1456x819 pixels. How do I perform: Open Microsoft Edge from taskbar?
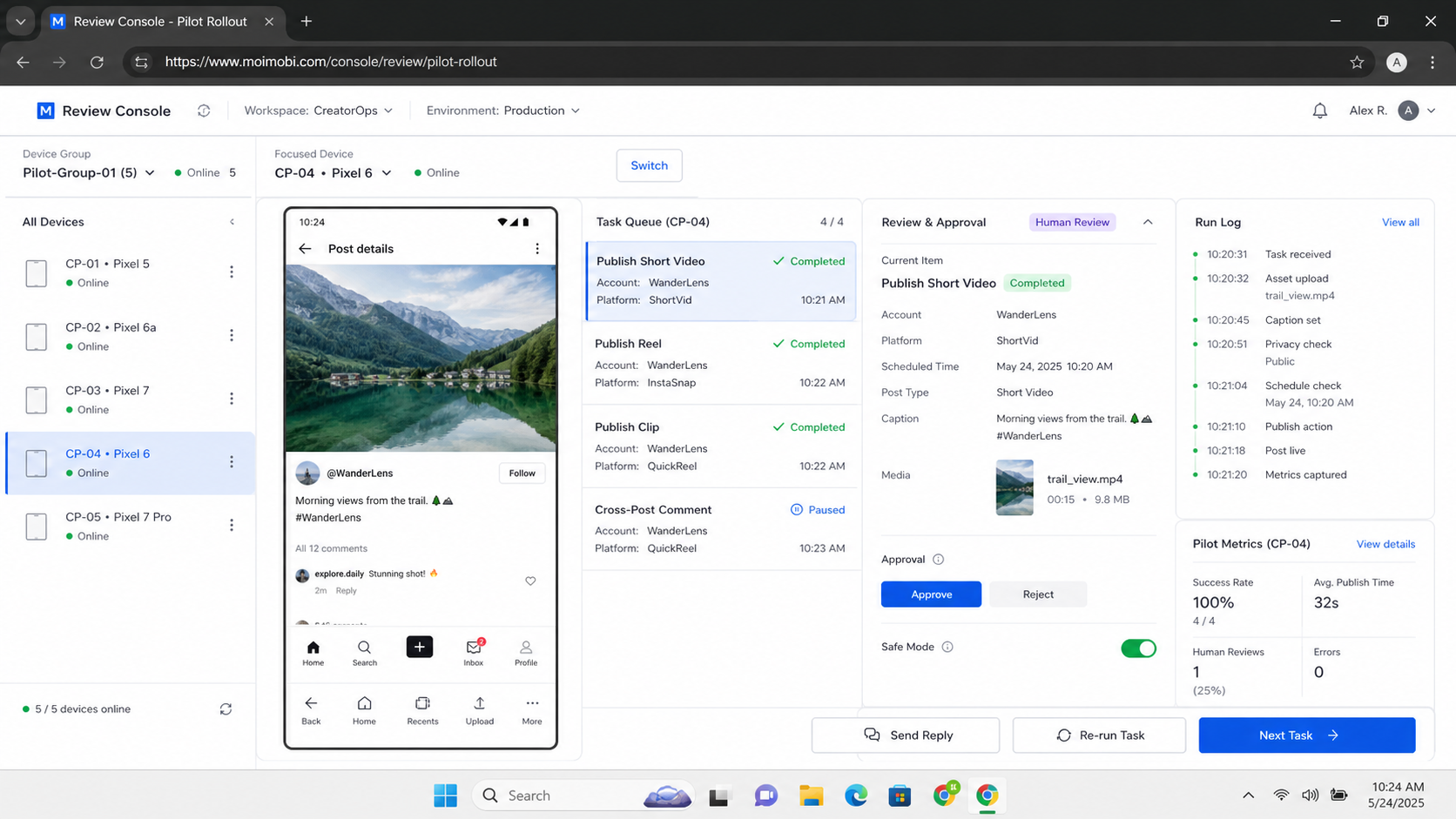pyautogui.click(x=856, y=796)
